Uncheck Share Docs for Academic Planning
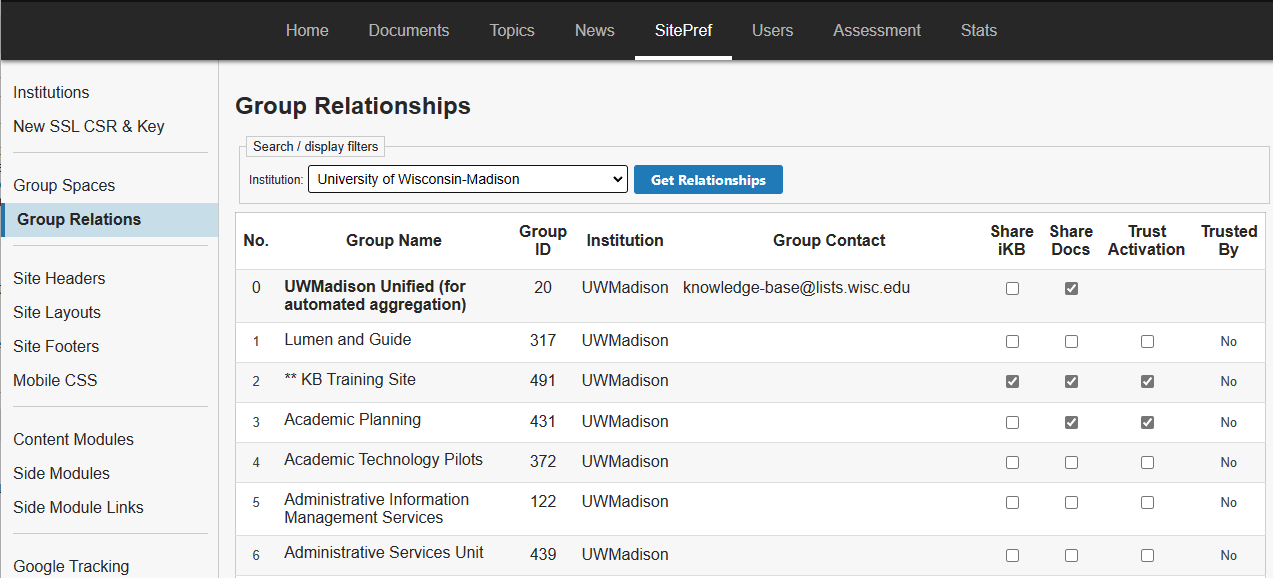 click(x=1071, y=423)
